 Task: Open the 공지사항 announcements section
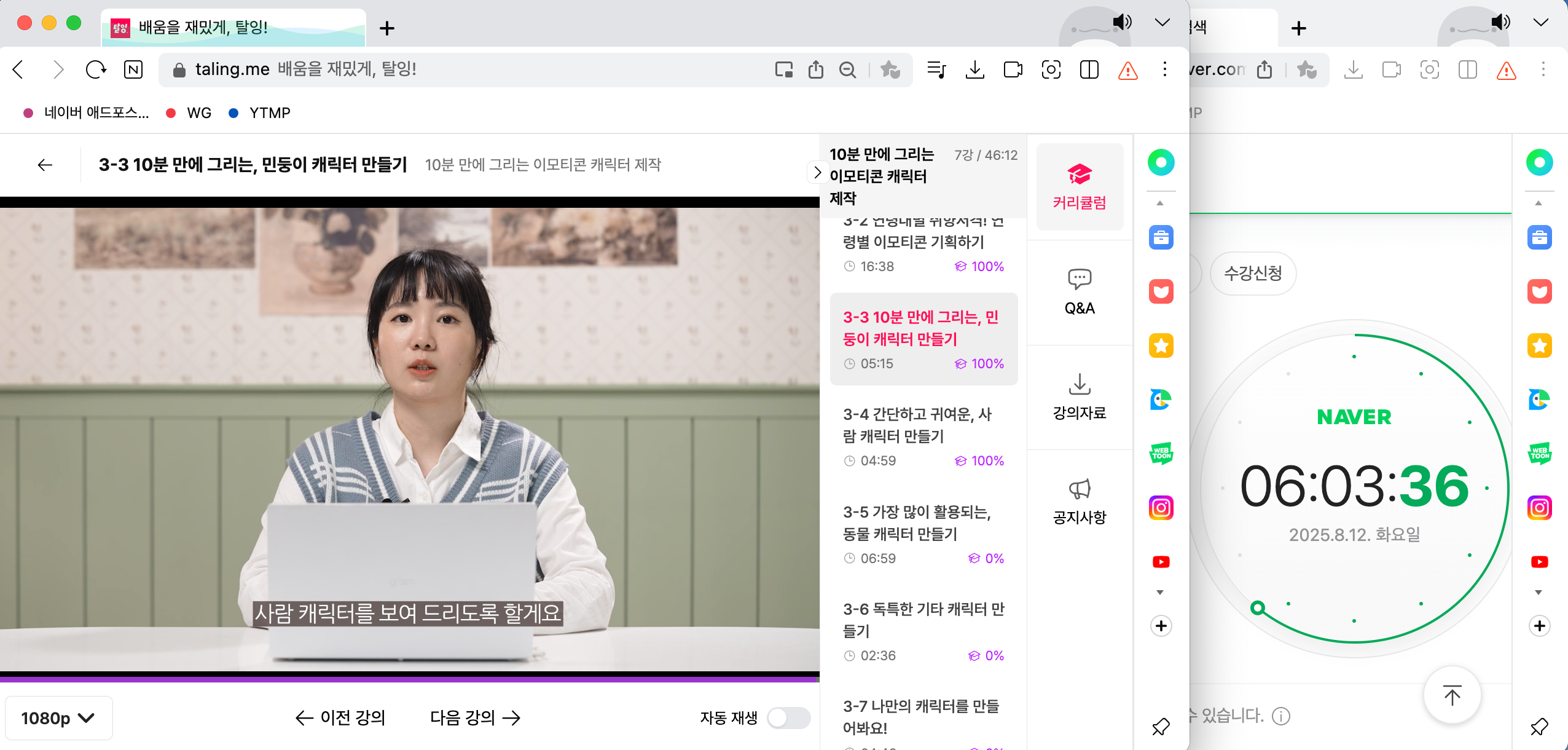point(1079,501)
